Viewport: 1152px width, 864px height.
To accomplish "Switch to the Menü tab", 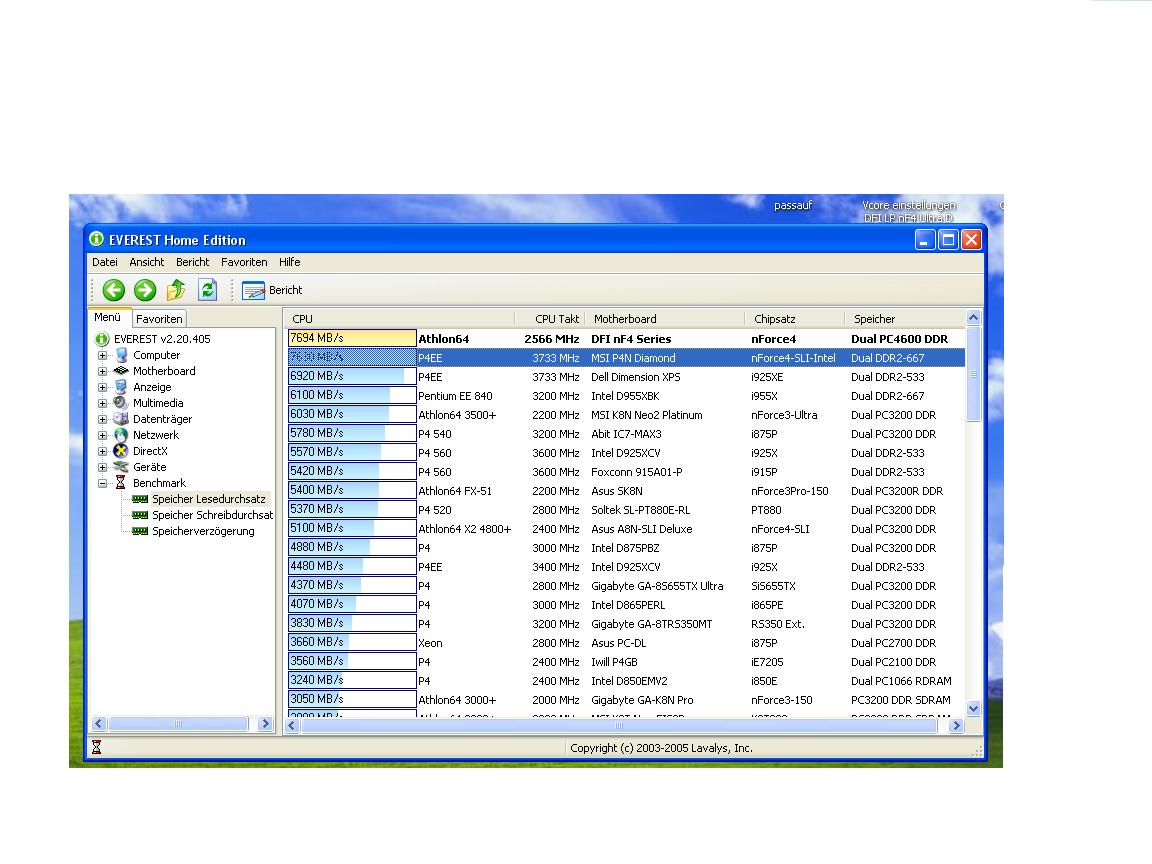I will [x=107, y=317].
